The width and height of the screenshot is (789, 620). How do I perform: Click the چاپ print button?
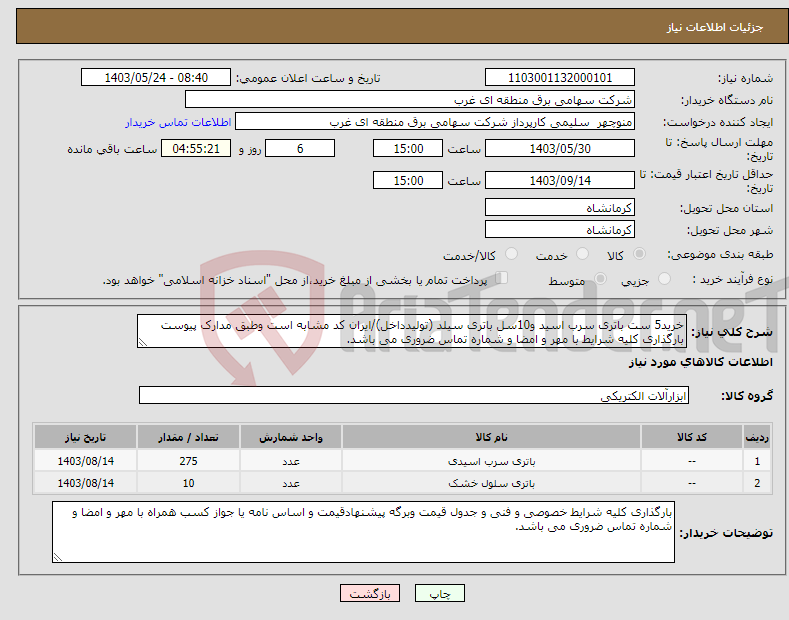(440, 594)
